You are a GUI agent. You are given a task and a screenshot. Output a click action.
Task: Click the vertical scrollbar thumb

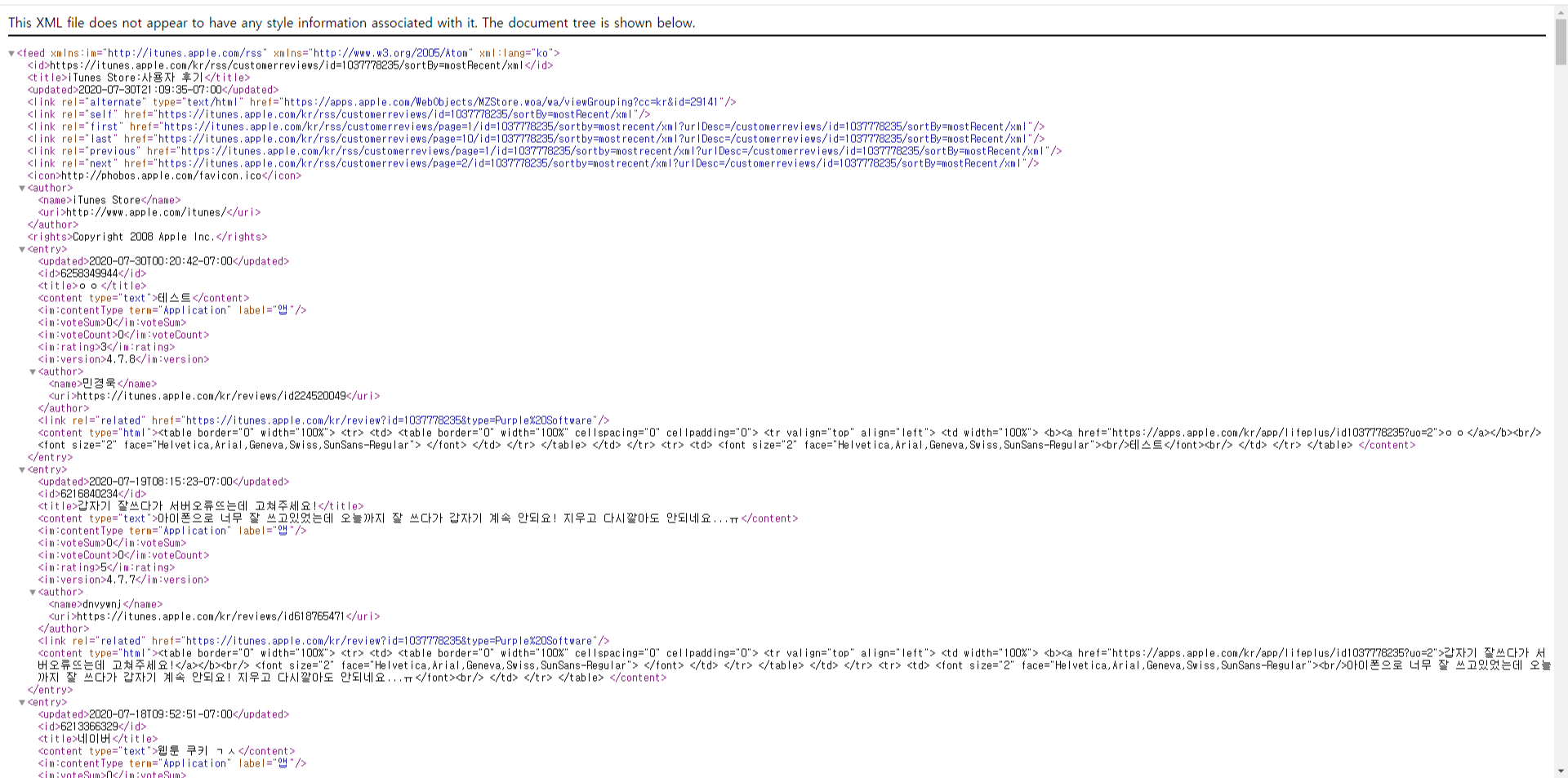click(x=1561, y=42)
